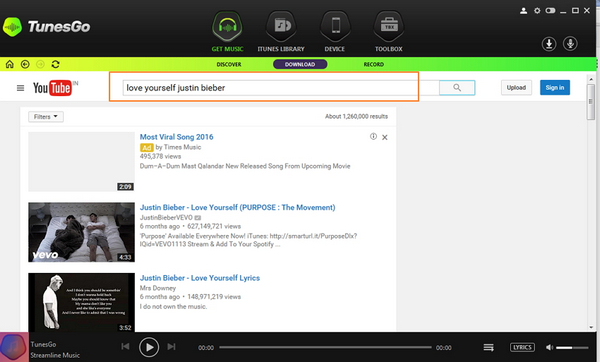
Task: Switch to the Download tab
Action: coord(300,64)
